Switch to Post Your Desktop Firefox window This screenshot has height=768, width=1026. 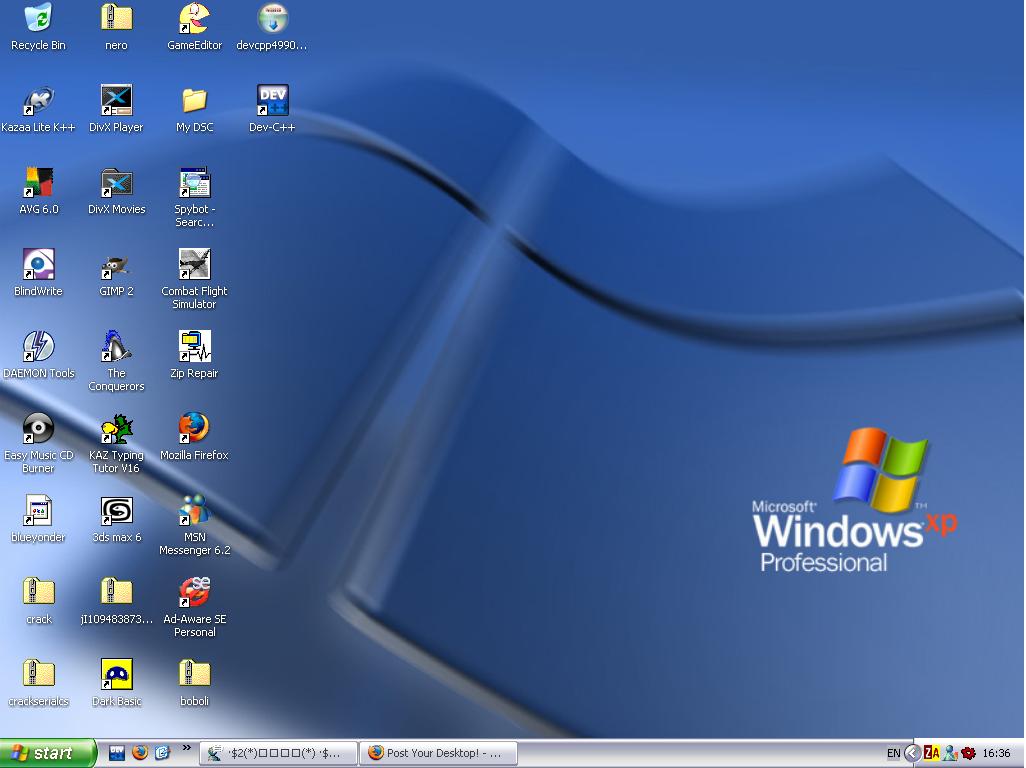(438, 753)
